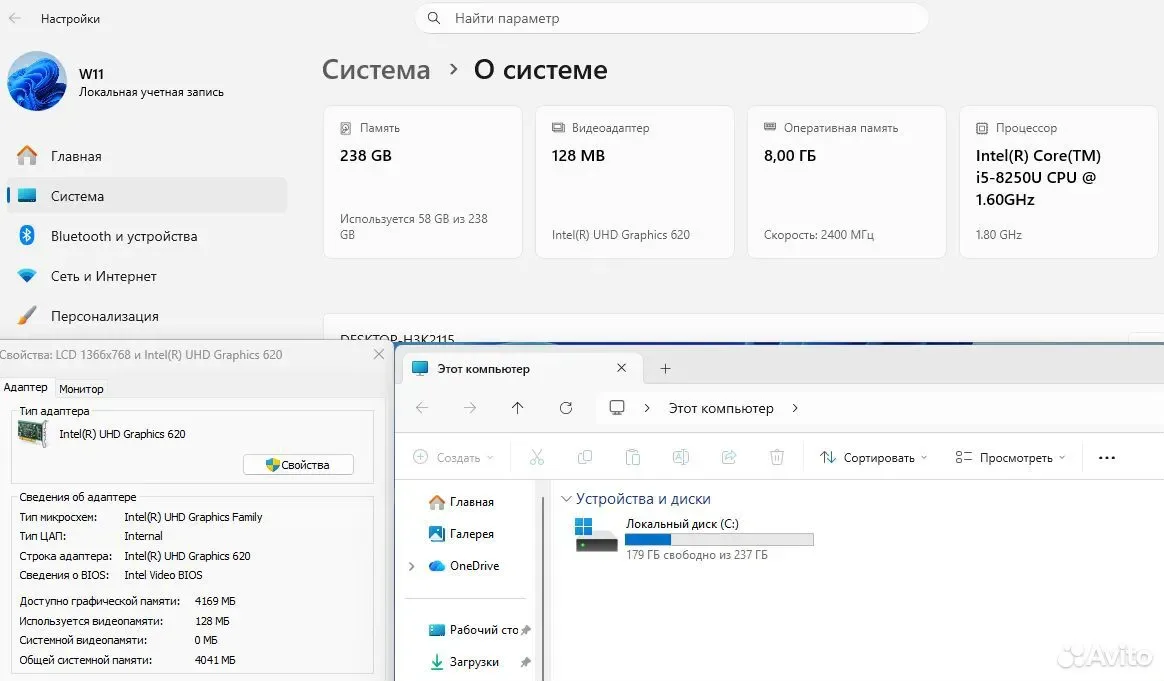Open Персонализация section
The height and width of the screenshot is (681, 1164).
point(146,316)
